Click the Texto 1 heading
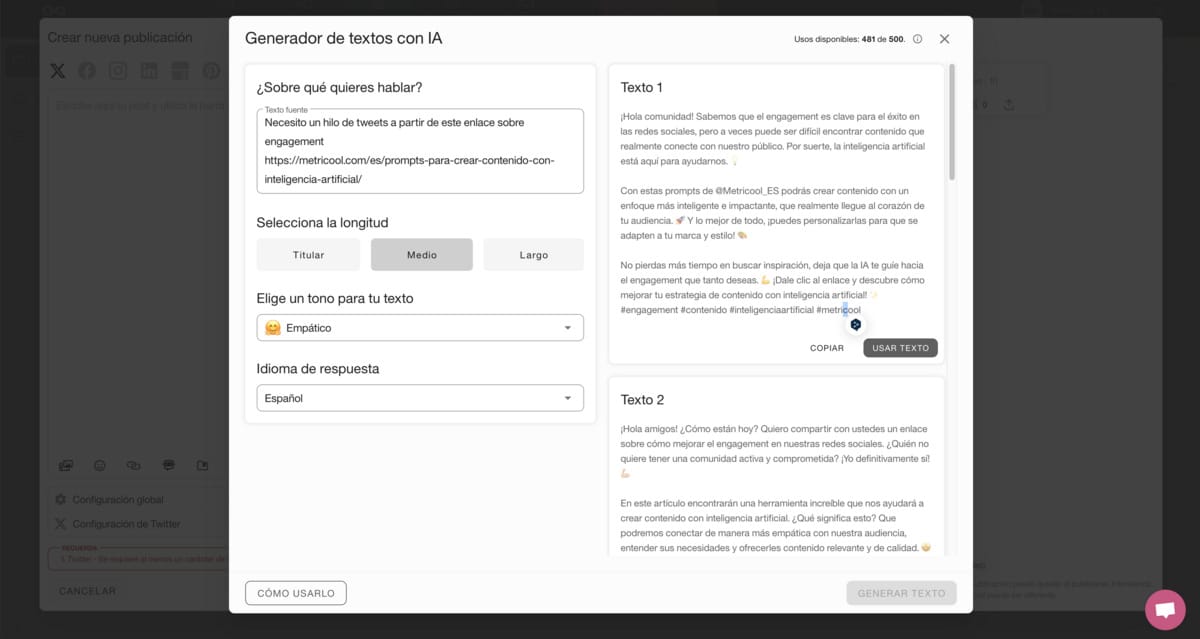 (642, 88)
